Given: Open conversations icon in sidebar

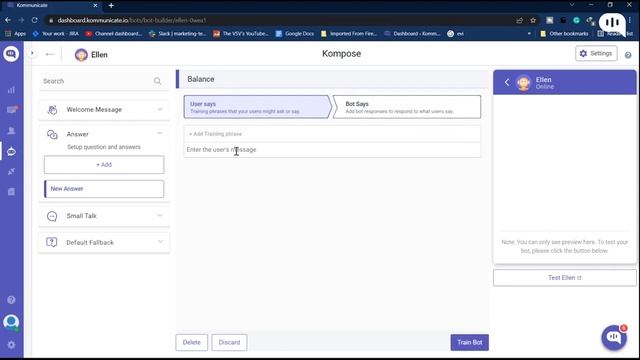Looking at the screenshot, I should tap(11, 109).
